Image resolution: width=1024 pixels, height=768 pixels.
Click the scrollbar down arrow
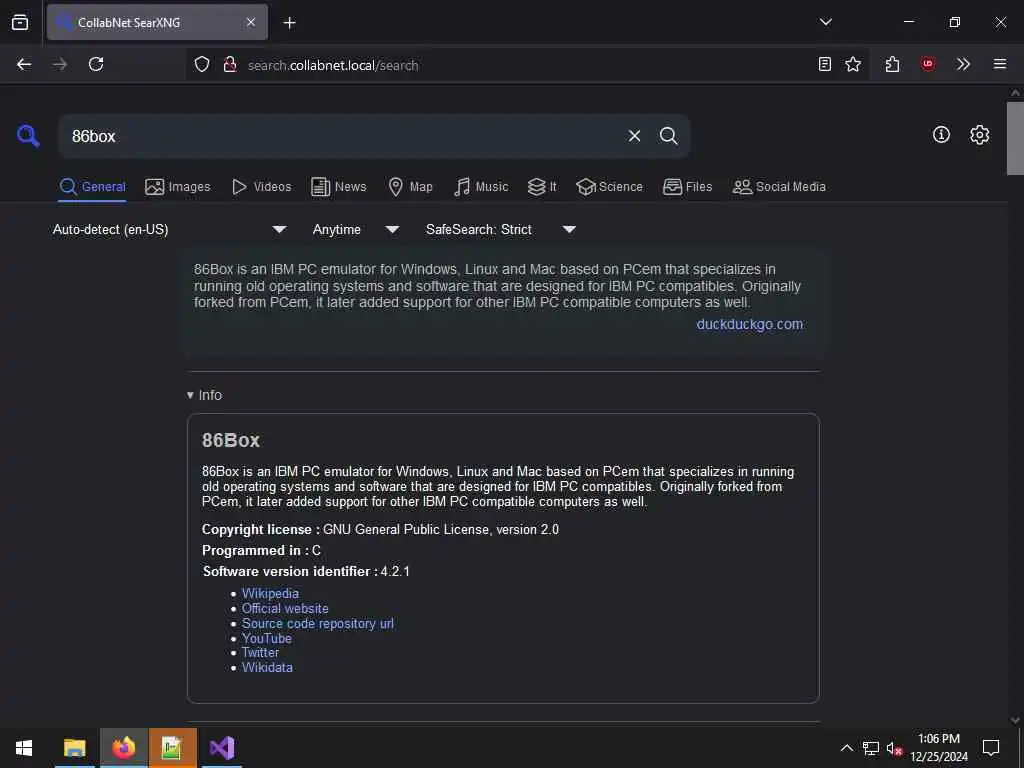click(1015, 720)
